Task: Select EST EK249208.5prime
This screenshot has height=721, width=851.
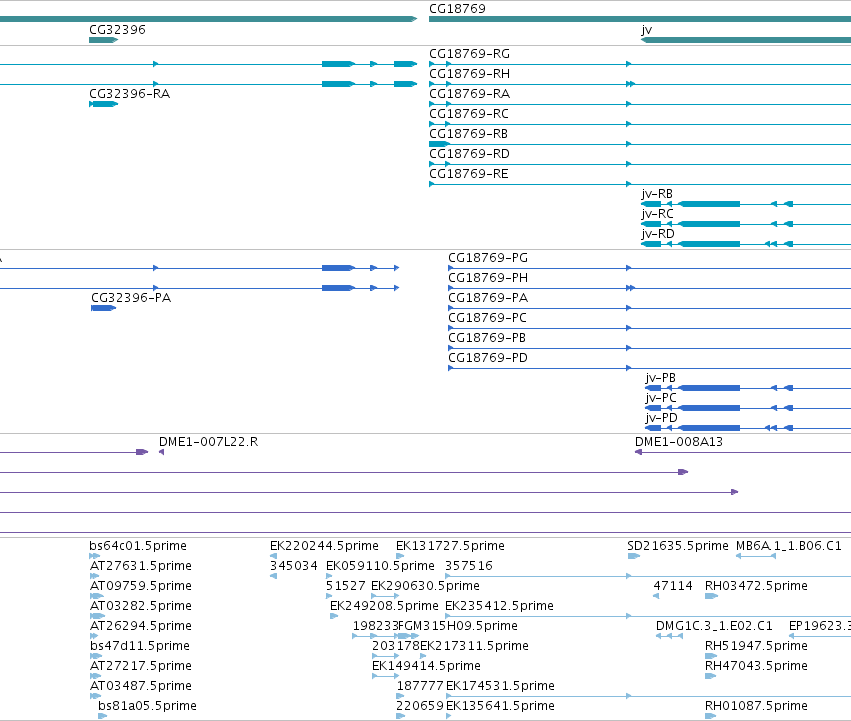Action: (x=384, y=606)
